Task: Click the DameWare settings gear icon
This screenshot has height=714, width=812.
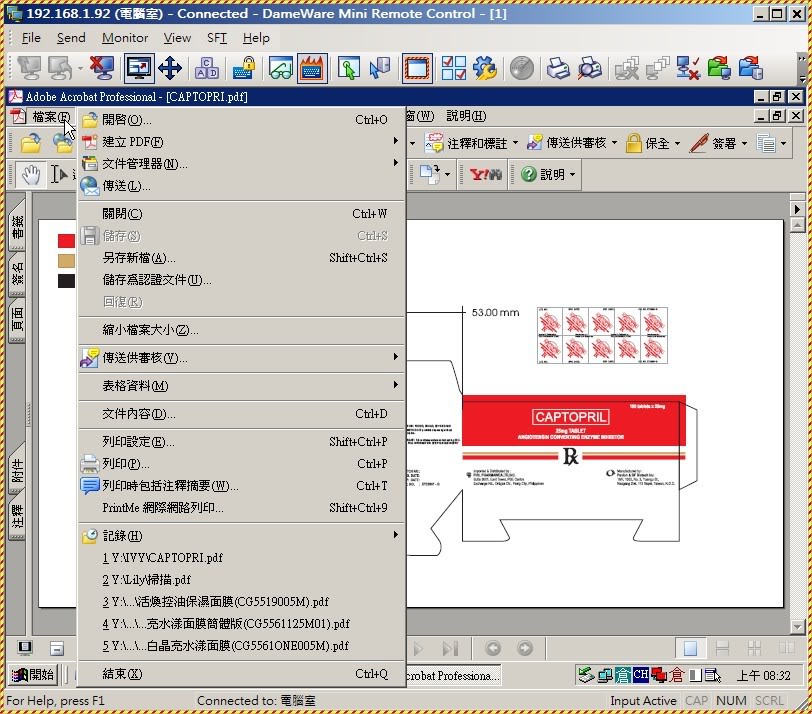Action: [485, 68]
